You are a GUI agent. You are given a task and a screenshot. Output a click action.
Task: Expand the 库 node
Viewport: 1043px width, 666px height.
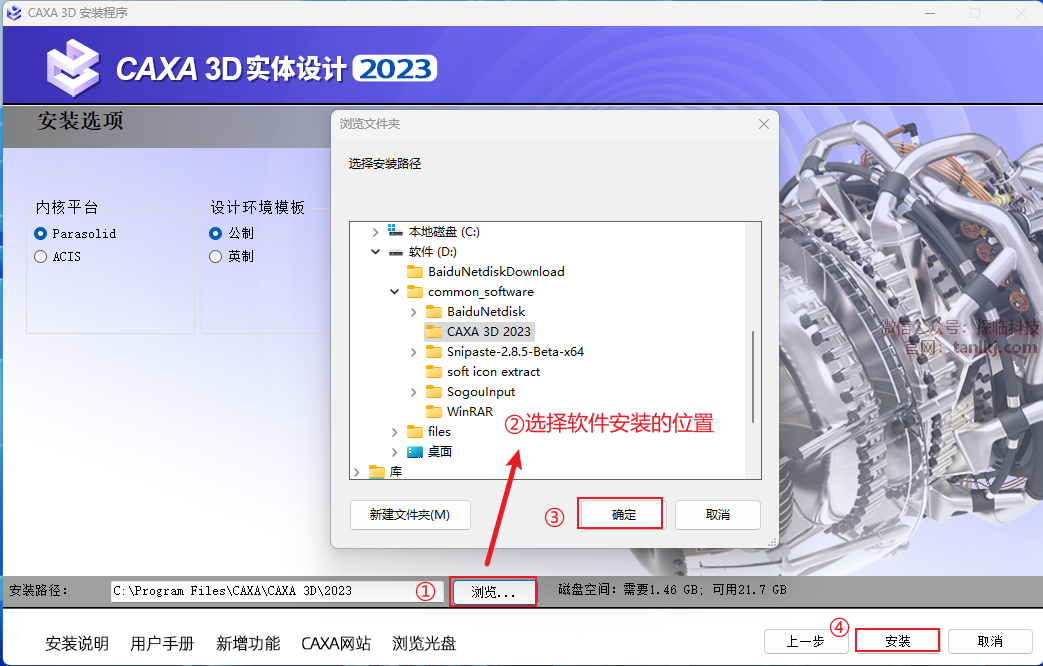[357, 472]
